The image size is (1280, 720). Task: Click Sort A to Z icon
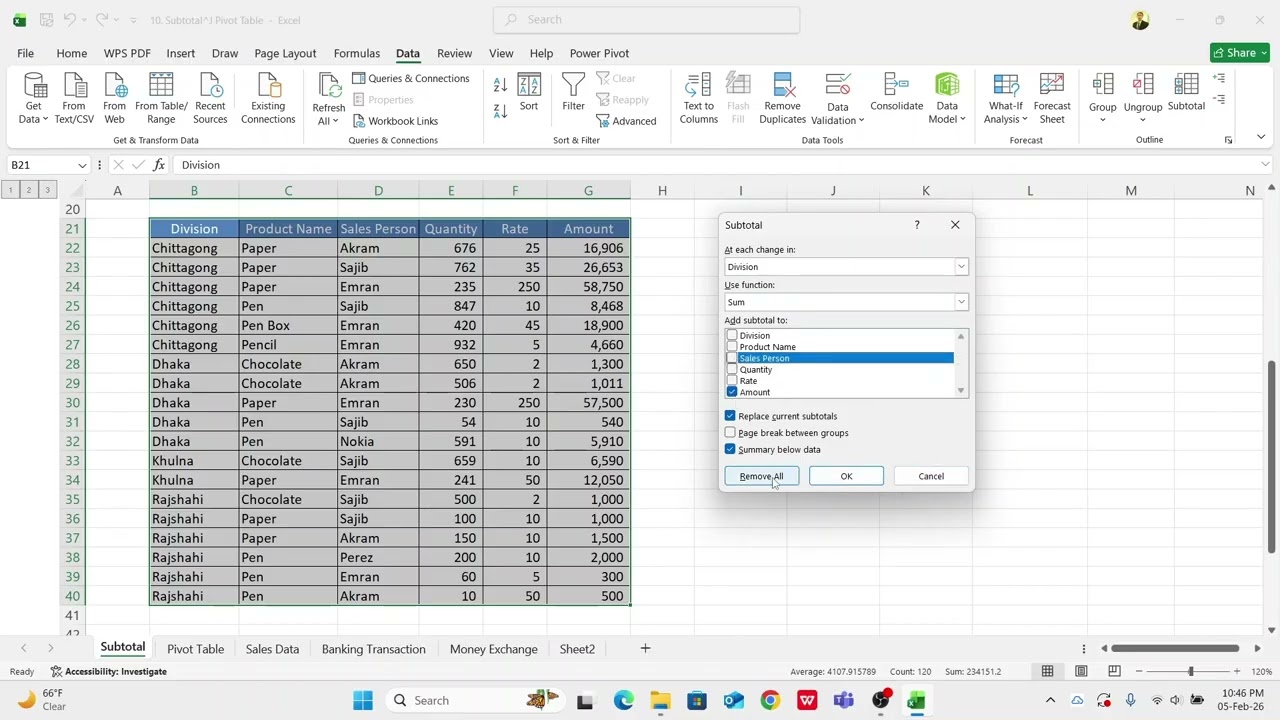[500, 85]
